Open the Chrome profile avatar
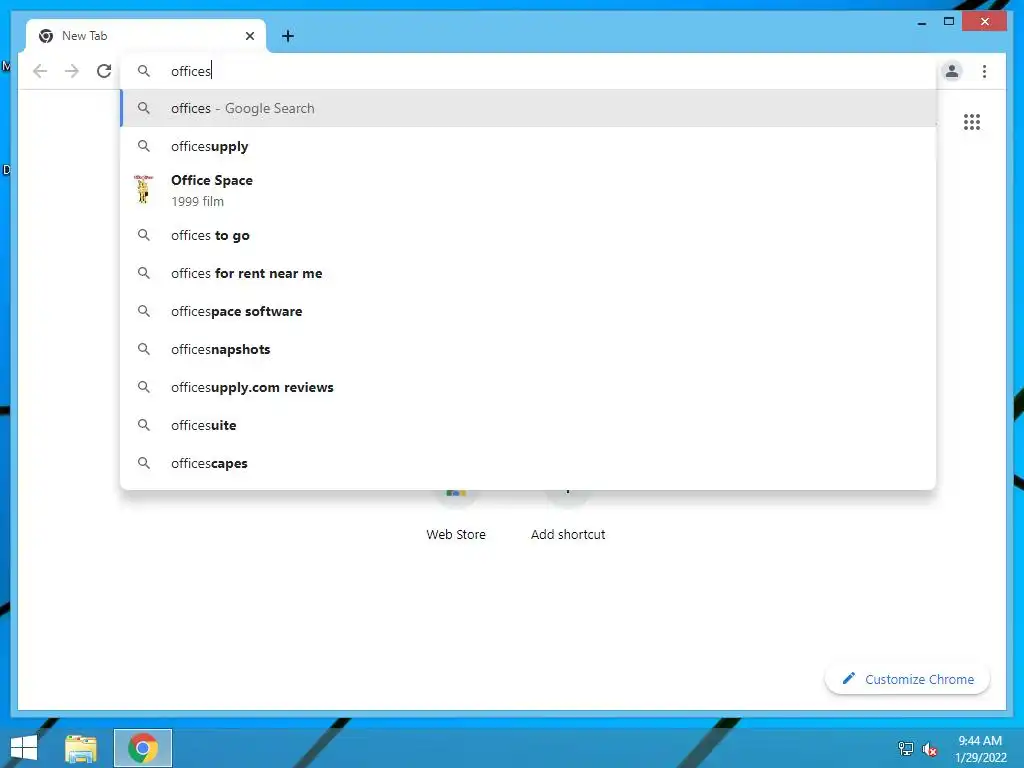 tap(952, 71)
